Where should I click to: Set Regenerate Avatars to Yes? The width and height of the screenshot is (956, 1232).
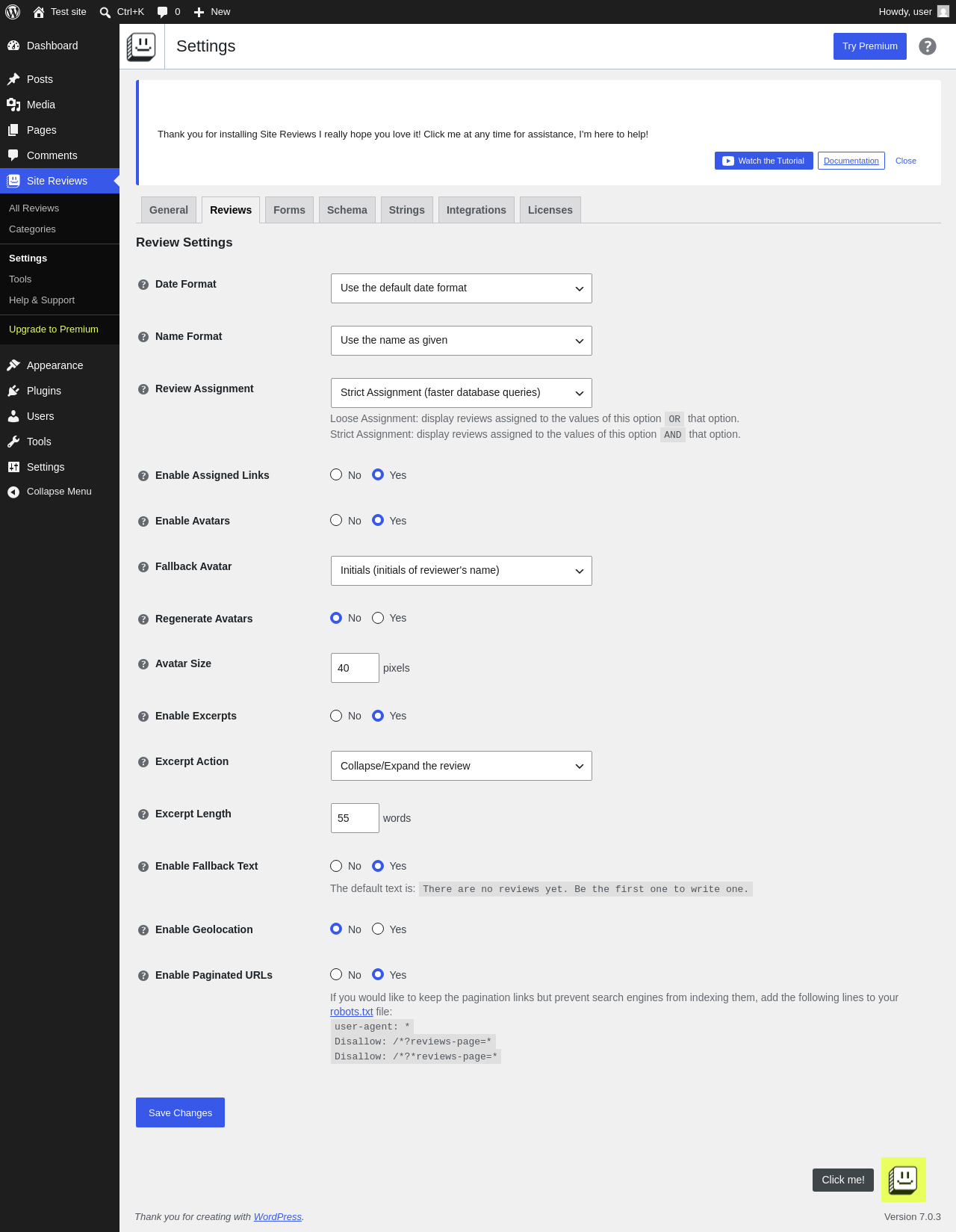pos(378,618)
